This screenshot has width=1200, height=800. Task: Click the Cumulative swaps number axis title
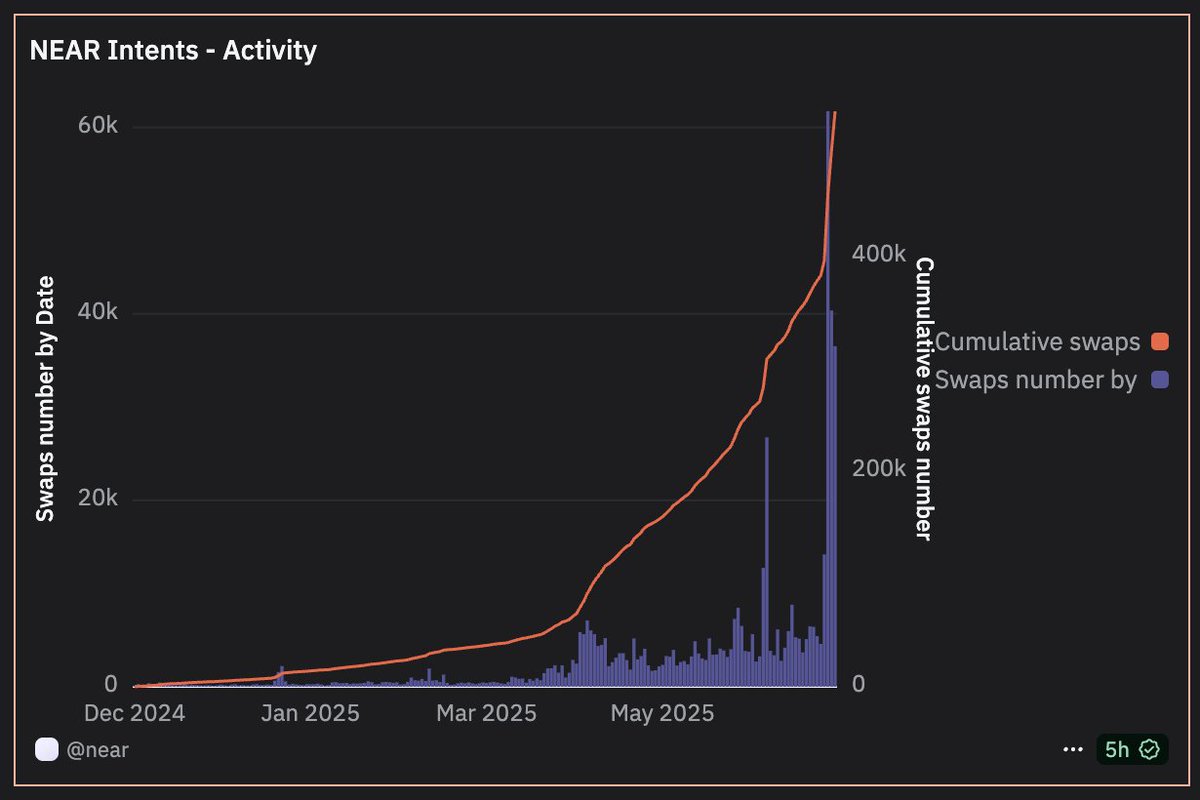924,399
